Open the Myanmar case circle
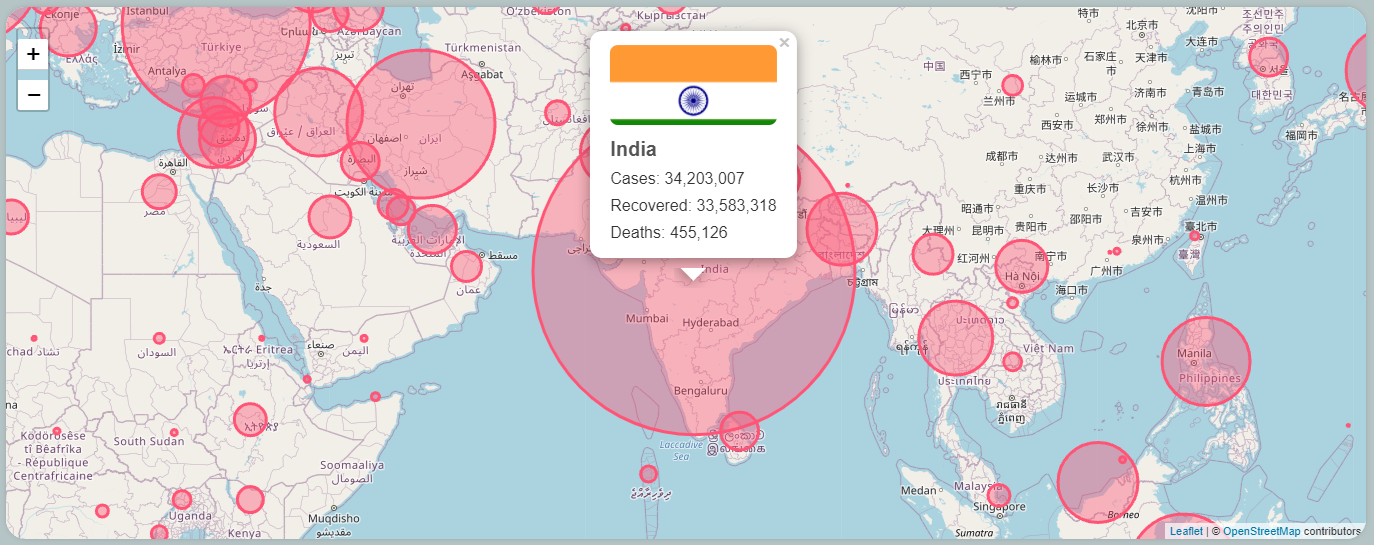The image size is (1374, 545). point(933,254)
